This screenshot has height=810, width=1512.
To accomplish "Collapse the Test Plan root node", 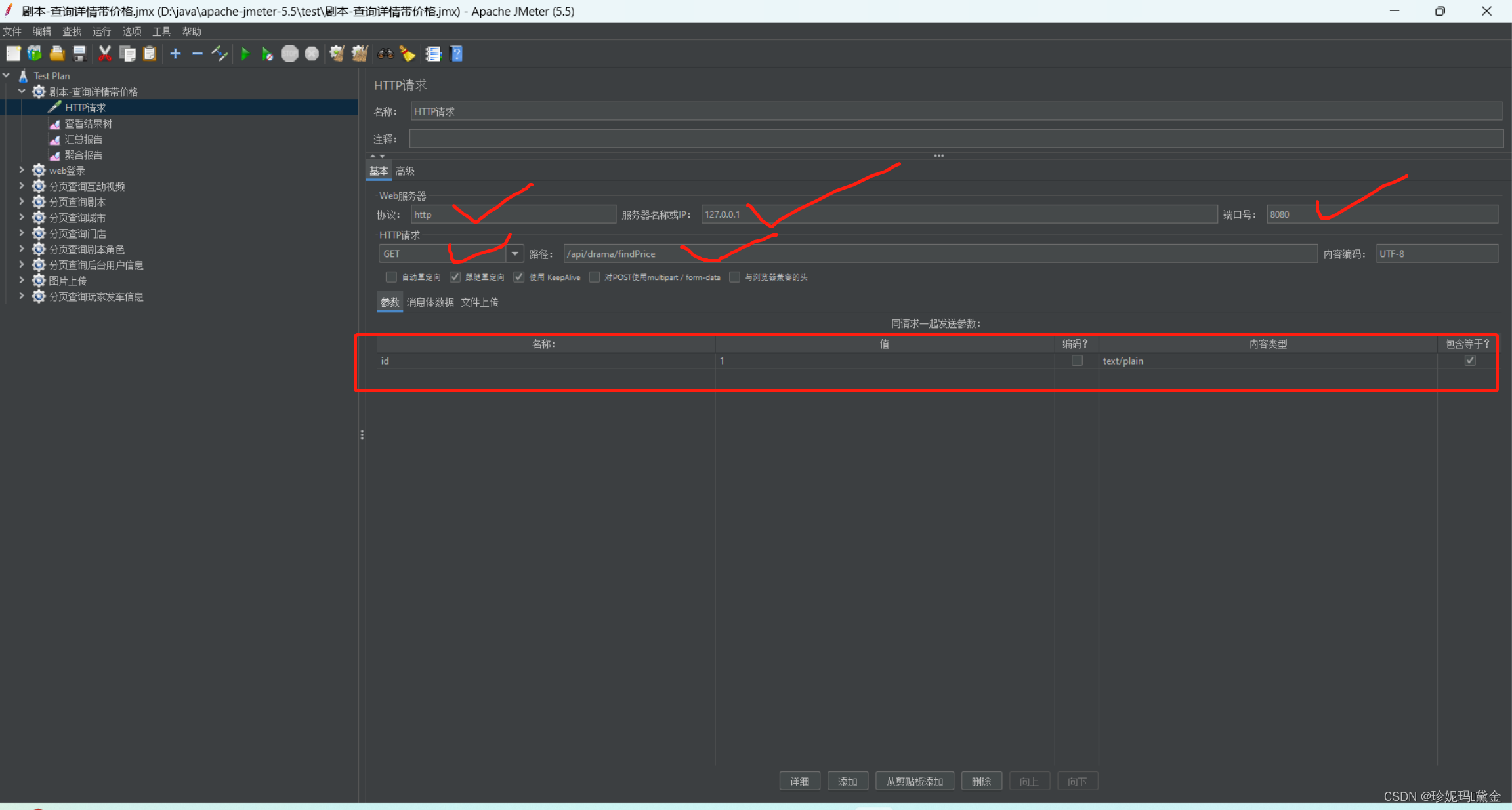I will click(x=7, y=75).
